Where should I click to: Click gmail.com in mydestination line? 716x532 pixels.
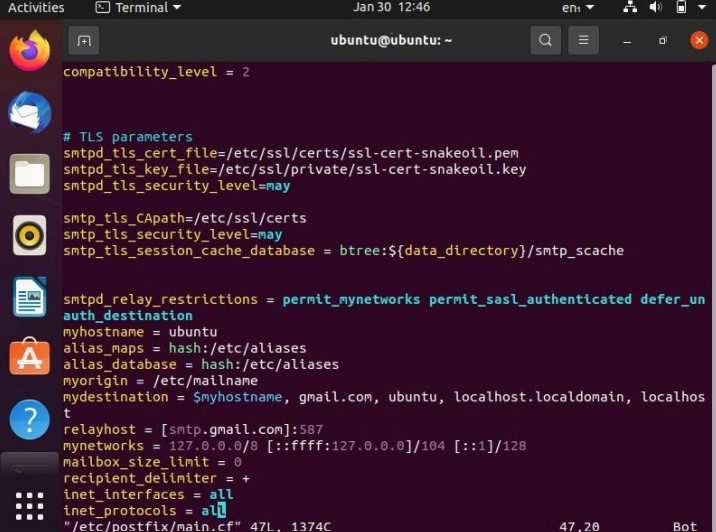[335, 397]
